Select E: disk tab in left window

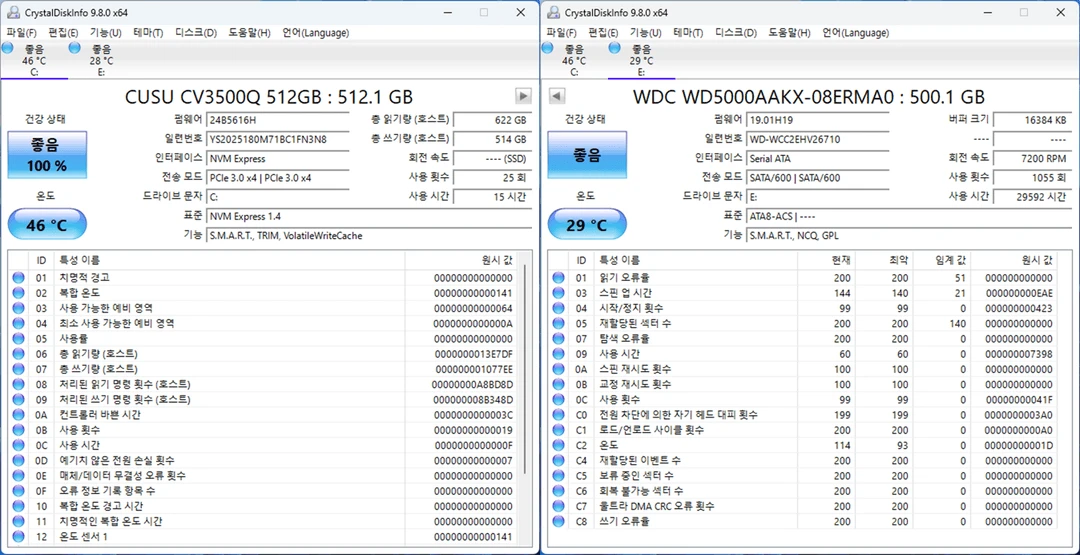point(101,60)
